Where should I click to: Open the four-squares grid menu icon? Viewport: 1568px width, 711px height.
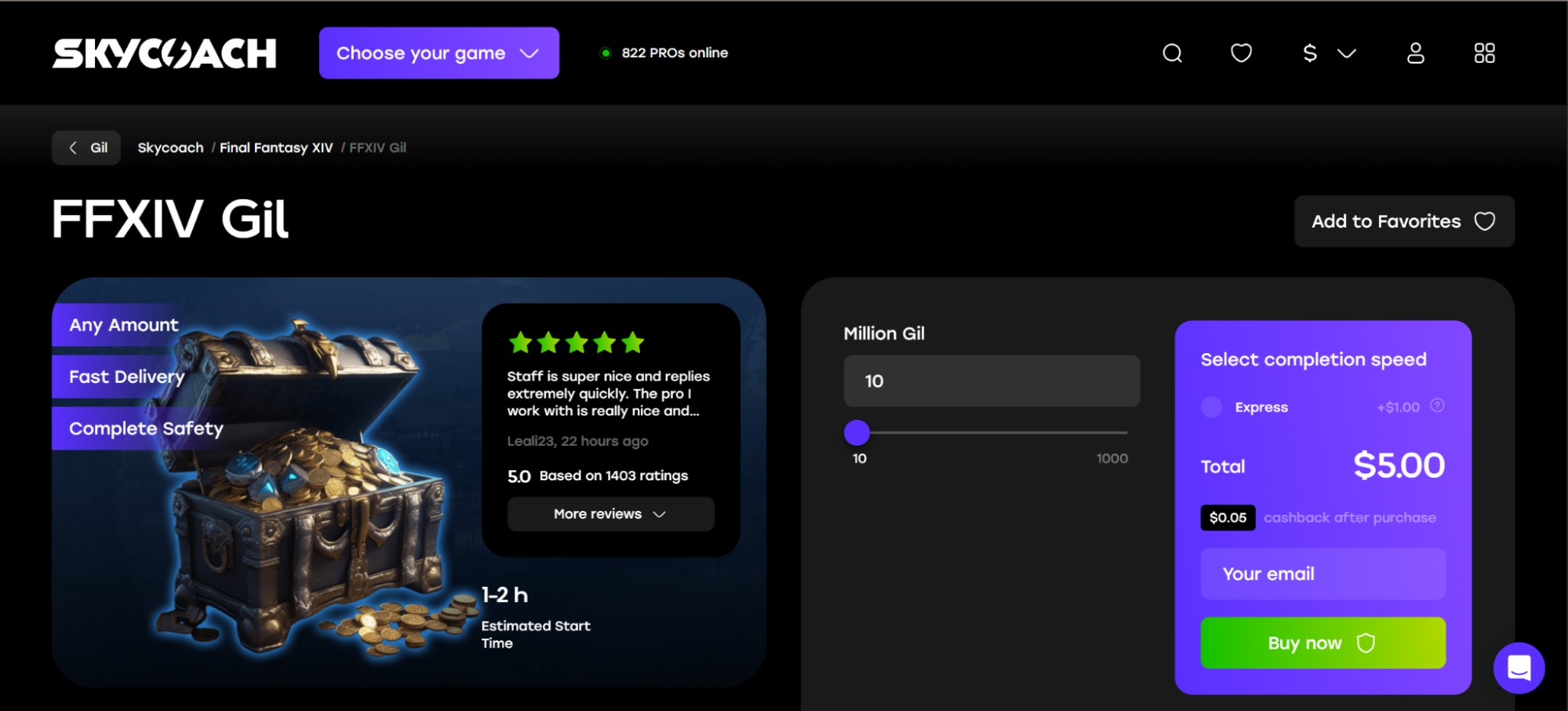(1484, 53)
